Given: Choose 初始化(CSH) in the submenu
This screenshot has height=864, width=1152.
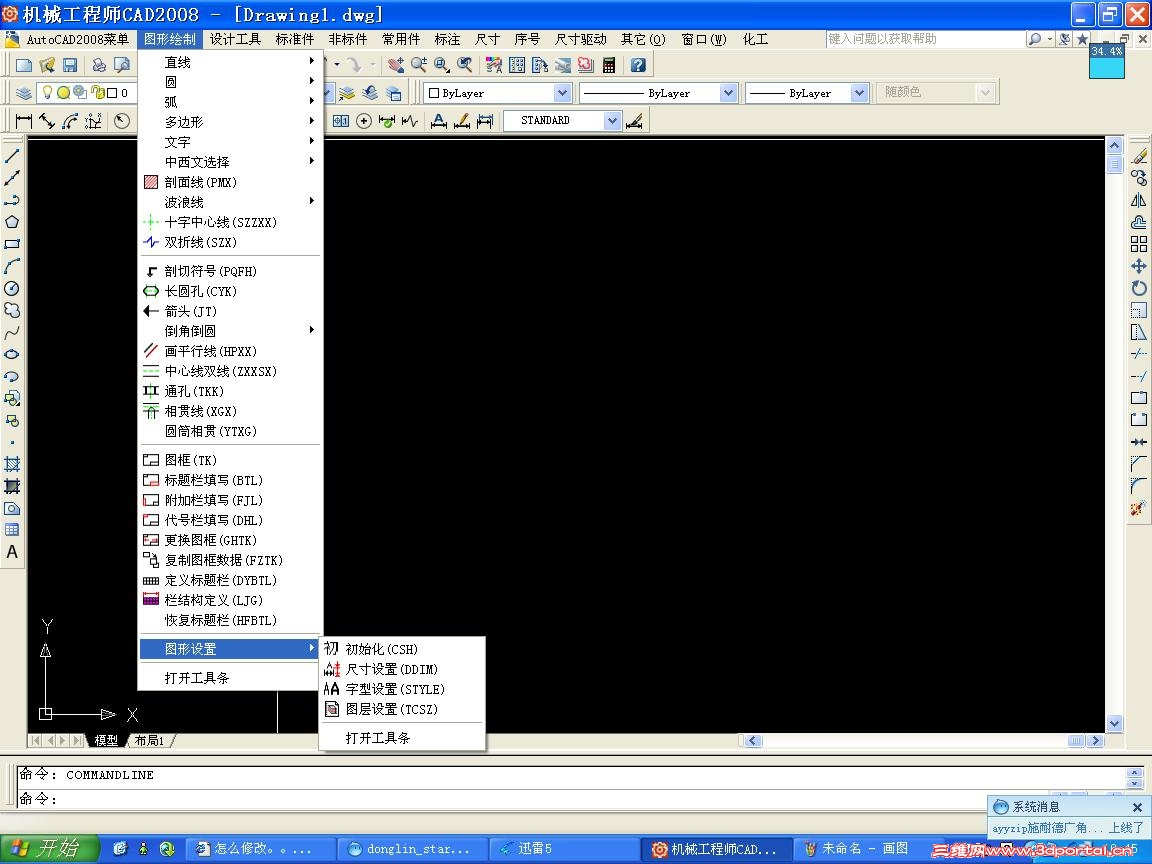Looking at the screenshot, I should pos(403,649).
